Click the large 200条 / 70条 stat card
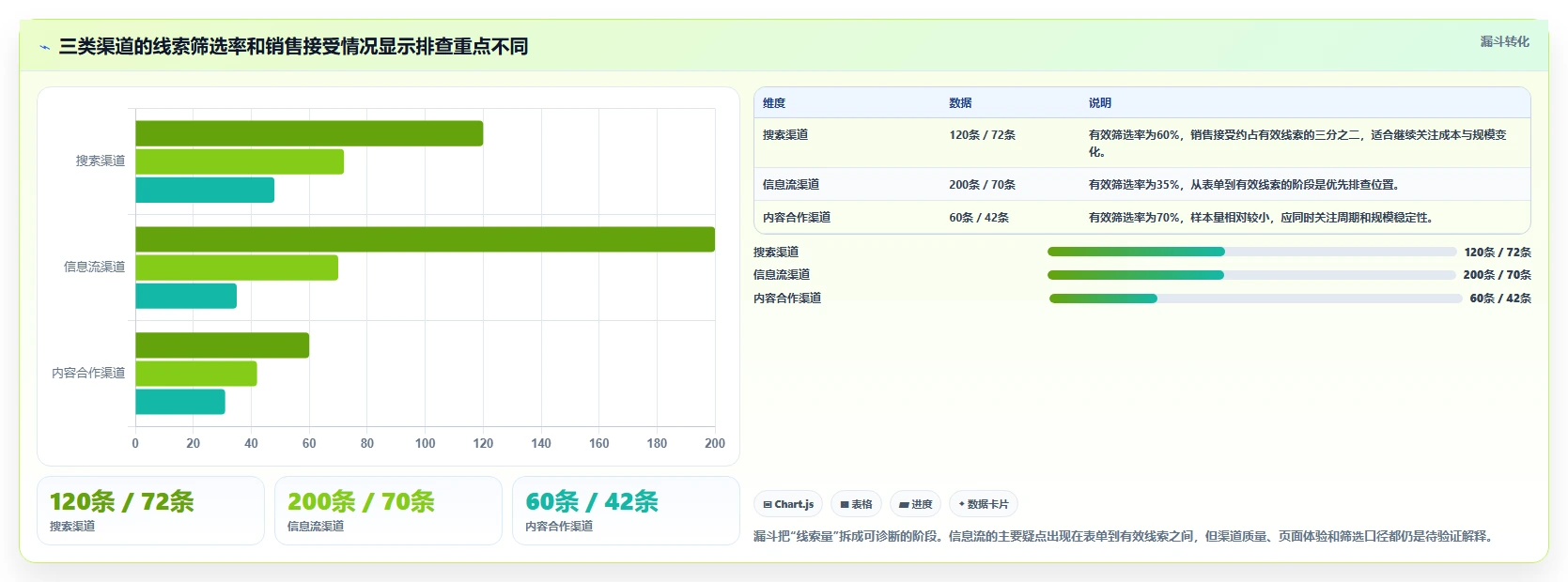Screen dimensions: 1568x582 point(388,511)
